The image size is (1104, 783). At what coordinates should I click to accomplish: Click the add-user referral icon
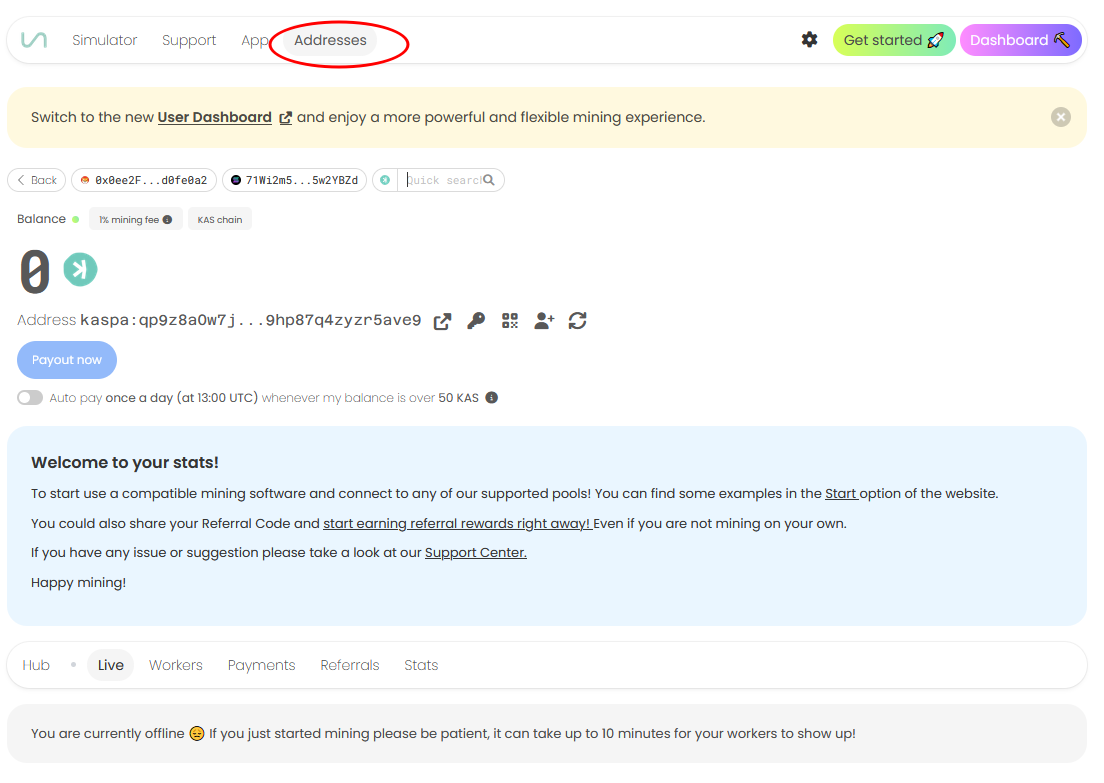click(544, 321)
